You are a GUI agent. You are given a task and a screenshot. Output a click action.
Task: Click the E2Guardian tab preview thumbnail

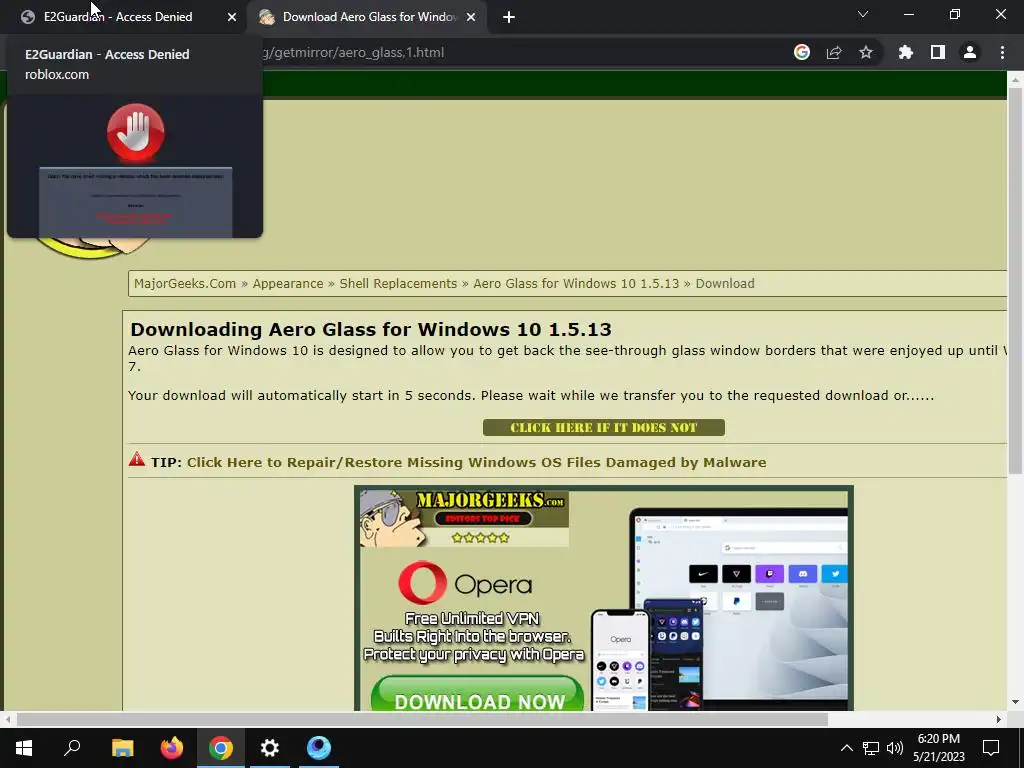coord(135,166)
